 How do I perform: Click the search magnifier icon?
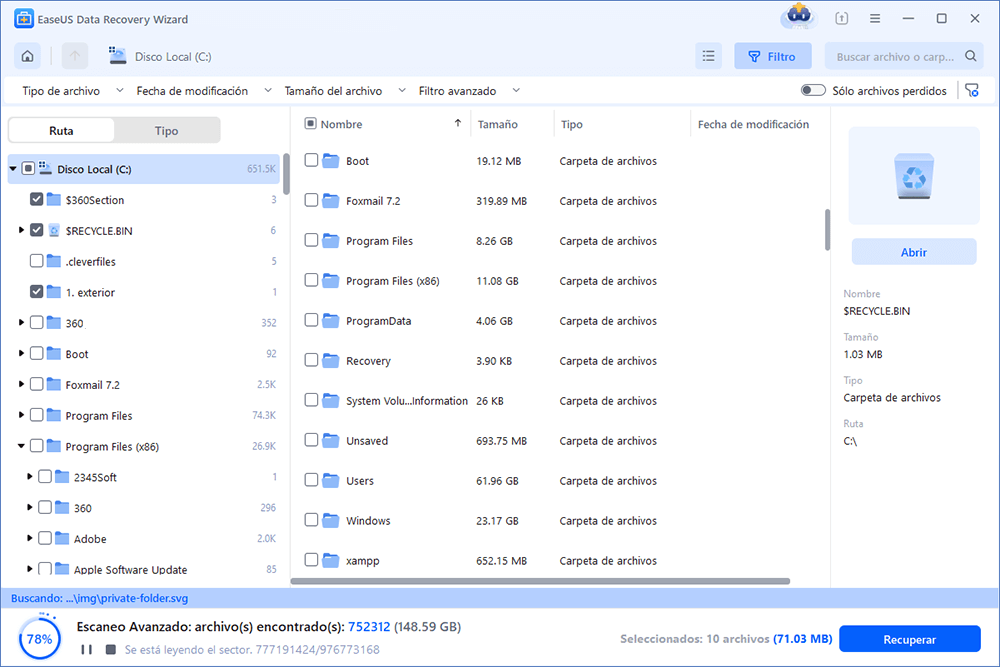coord(971,56)
